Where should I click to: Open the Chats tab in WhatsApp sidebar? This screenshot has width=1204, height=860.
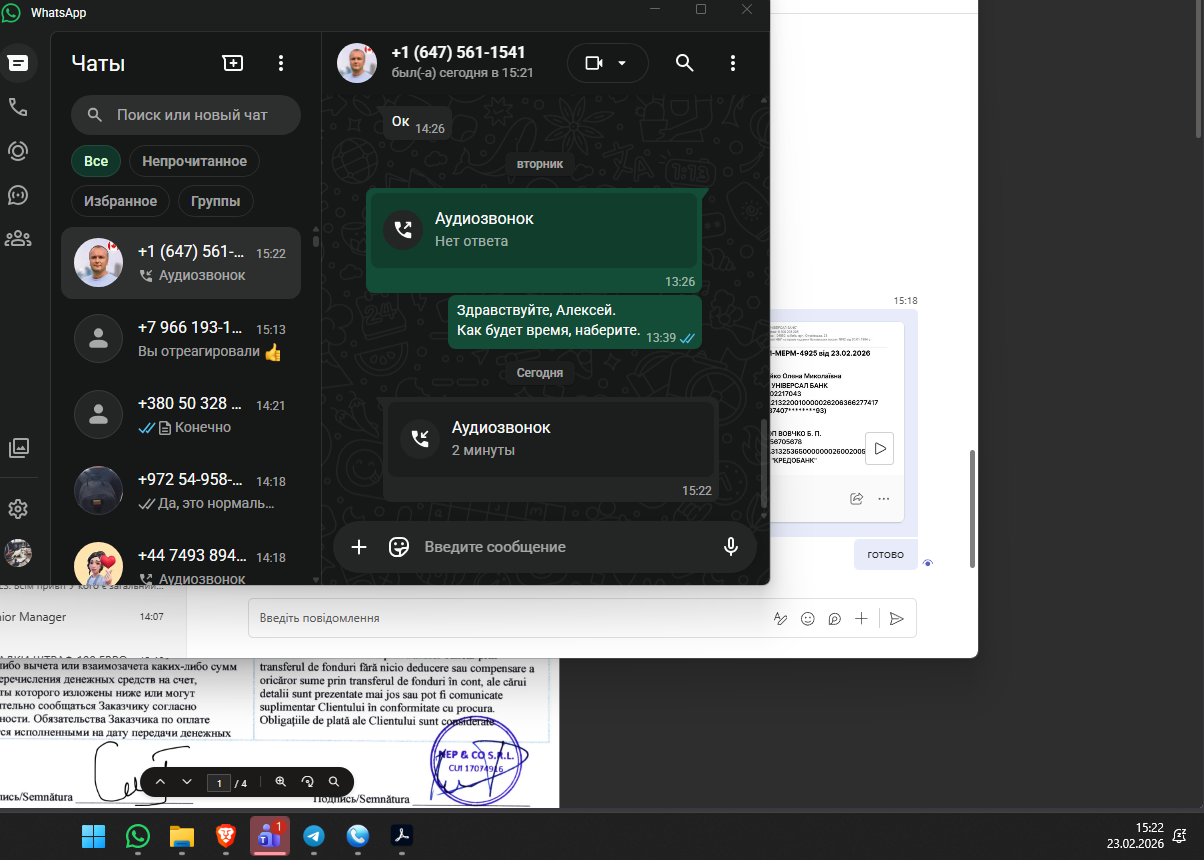click(x=17, y=63)
